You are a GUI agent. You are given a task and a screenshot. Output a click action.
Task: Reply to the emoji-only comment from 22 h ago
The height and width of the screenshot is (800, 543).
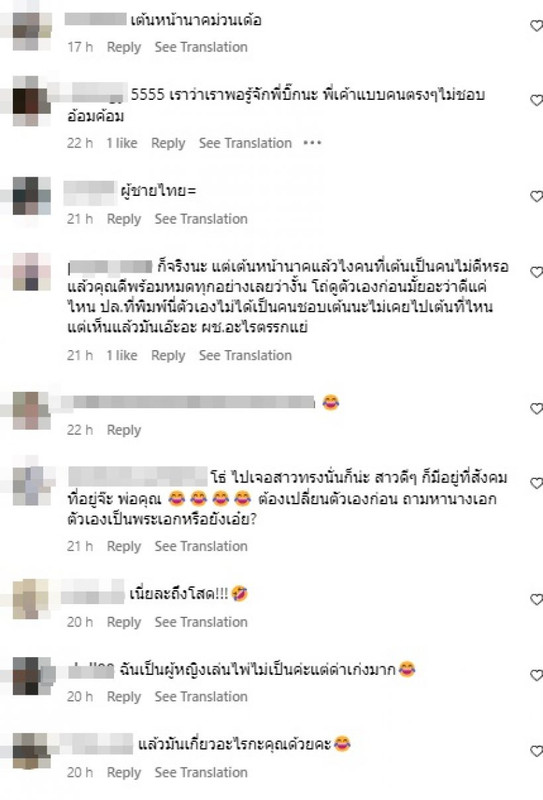click(x=124, y=430)
